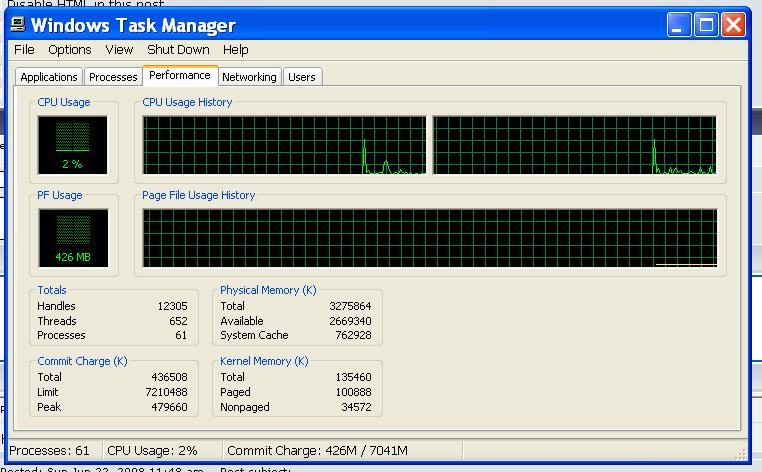Switch to the Applications tab

pos(49,77)
